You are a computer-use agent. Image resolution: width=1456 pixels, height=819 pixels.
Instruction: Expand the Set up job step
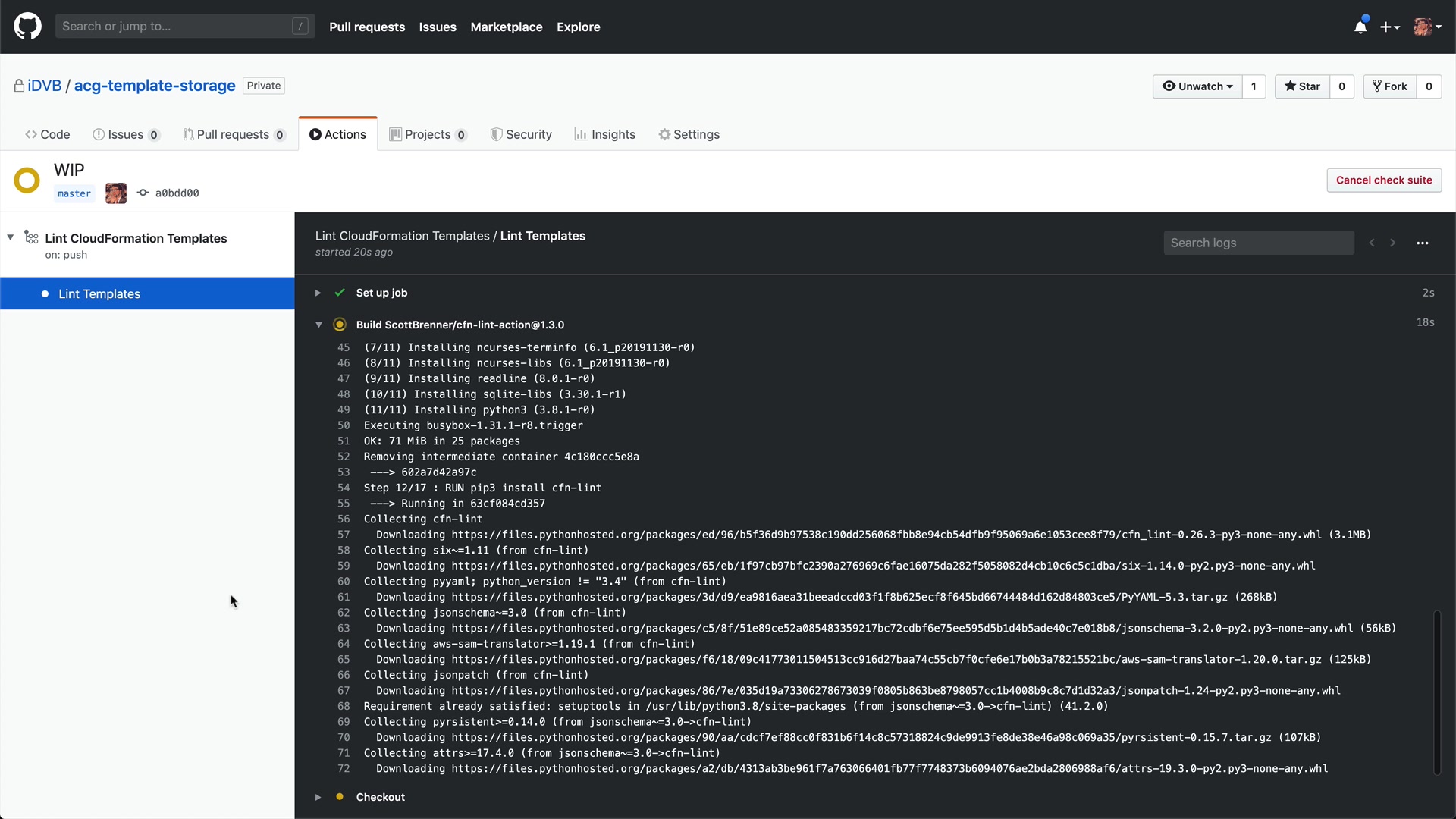pos(318,293)
